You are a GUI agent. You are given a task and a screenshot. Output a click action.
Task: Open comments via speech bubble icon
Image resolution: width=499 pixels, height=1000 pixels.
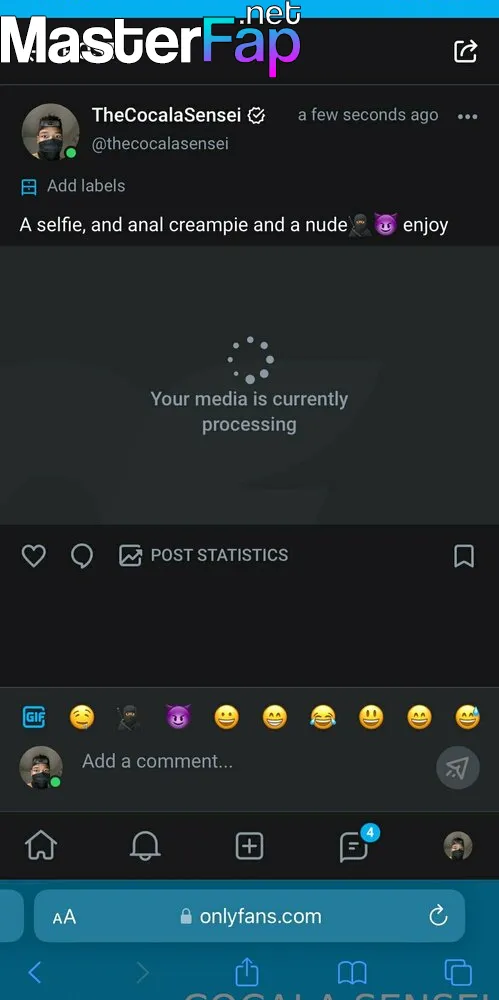pyautogui.click(x=82, y=555)
